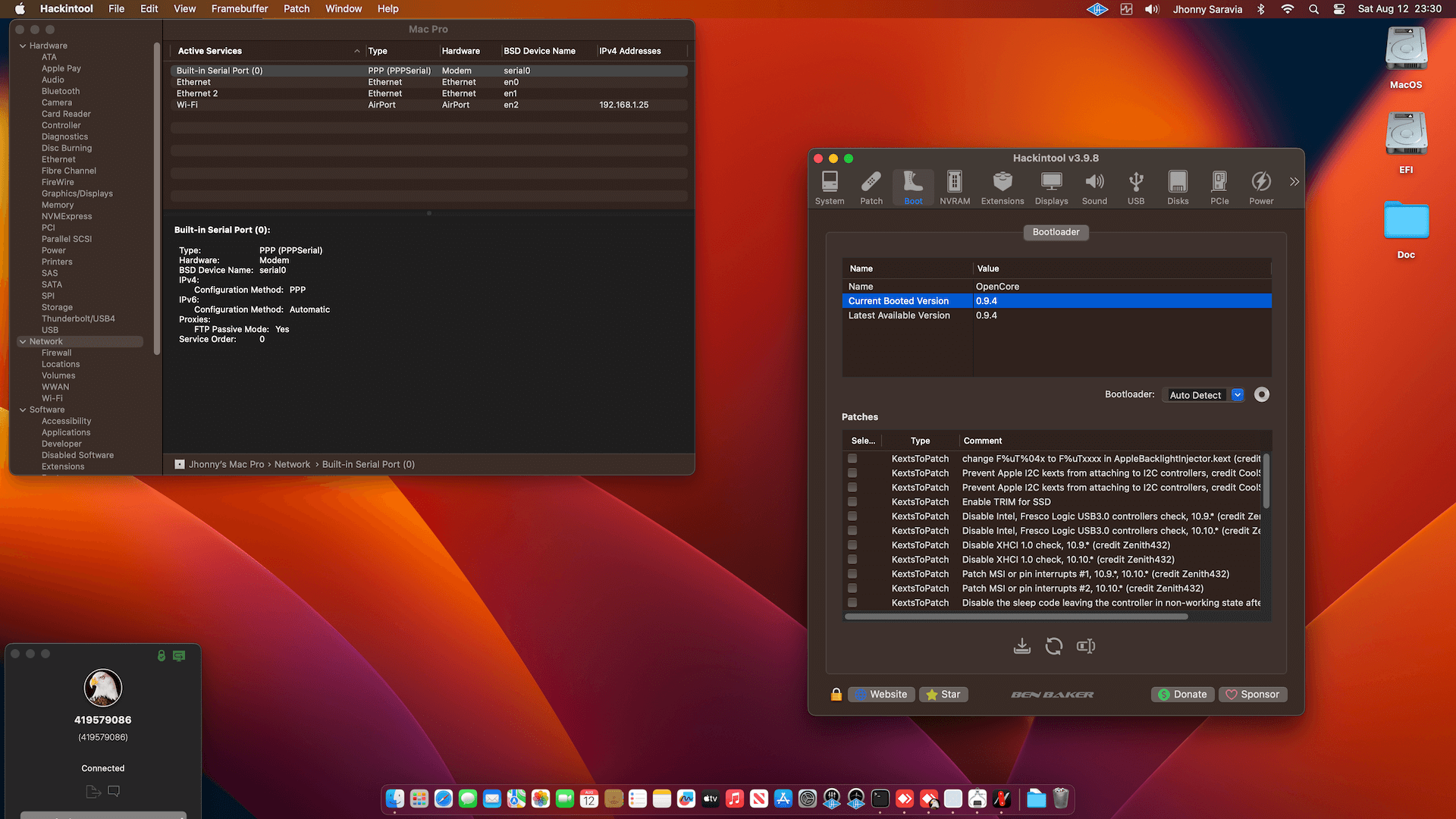This screenshot has height=819, width=1456.
Task: Toggle checkbox for Patch MSI or pin interrupts #2
Action: [852, 588]
